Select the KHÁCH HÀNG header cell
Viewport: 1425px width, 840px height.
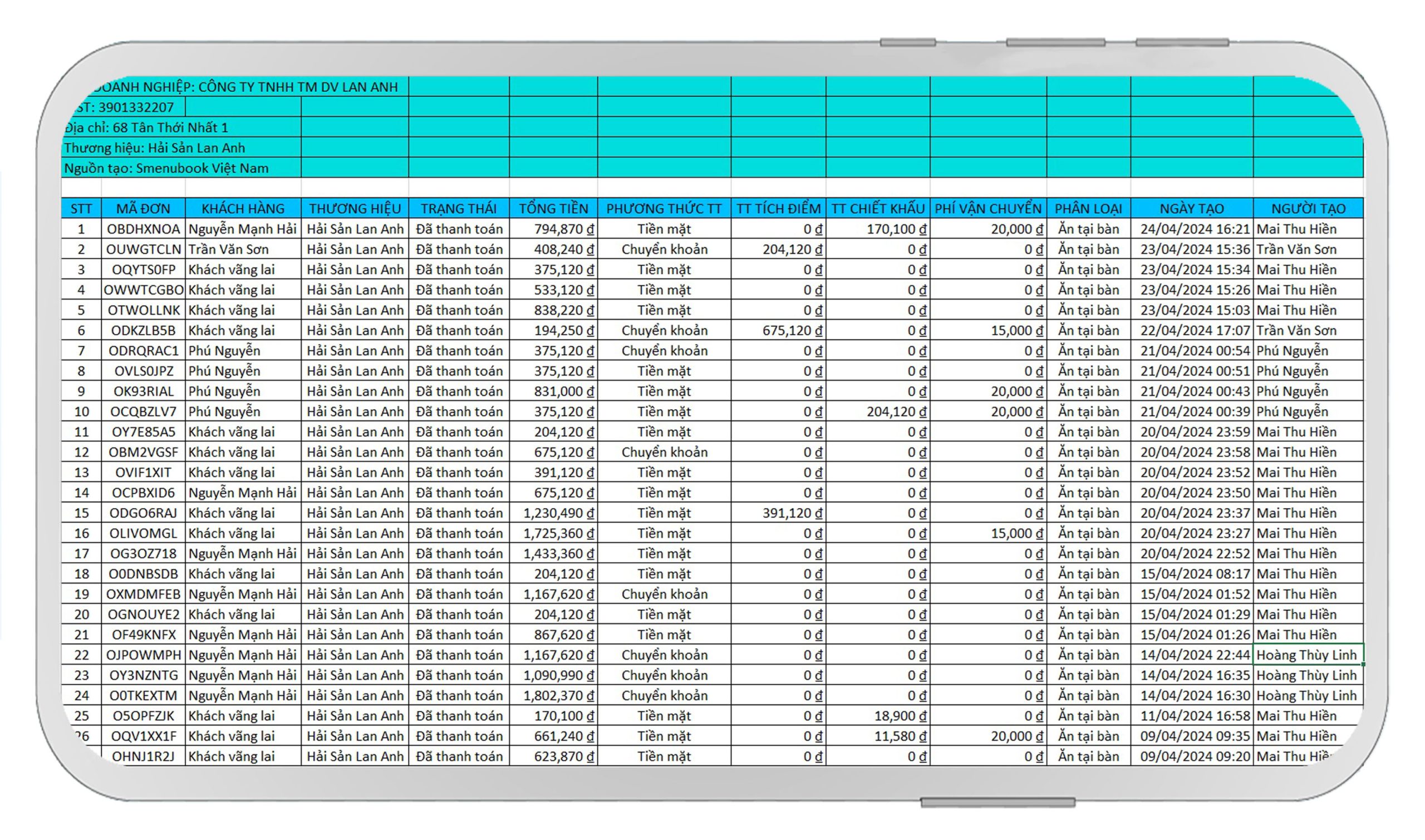click(x=243, y=208)
